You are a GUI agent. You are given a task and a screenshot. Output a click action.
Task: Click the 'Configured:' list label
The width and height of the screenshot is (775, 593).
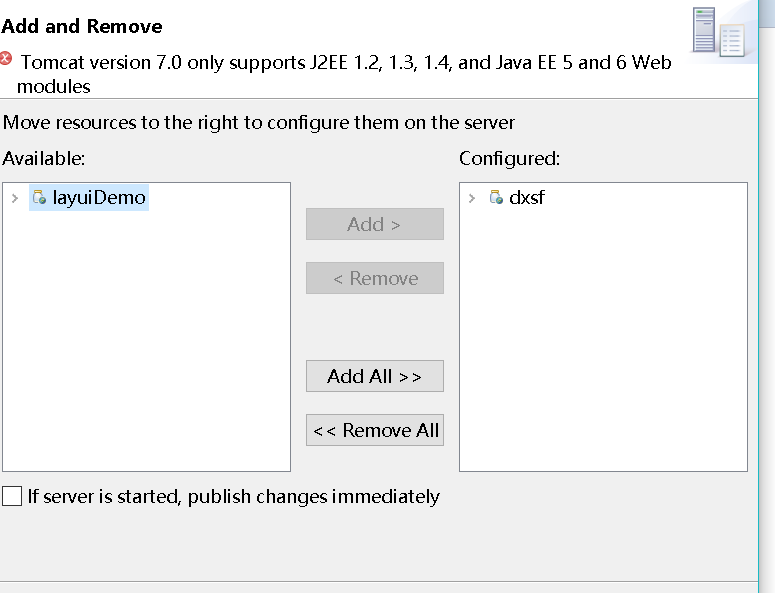coord(509,158)
